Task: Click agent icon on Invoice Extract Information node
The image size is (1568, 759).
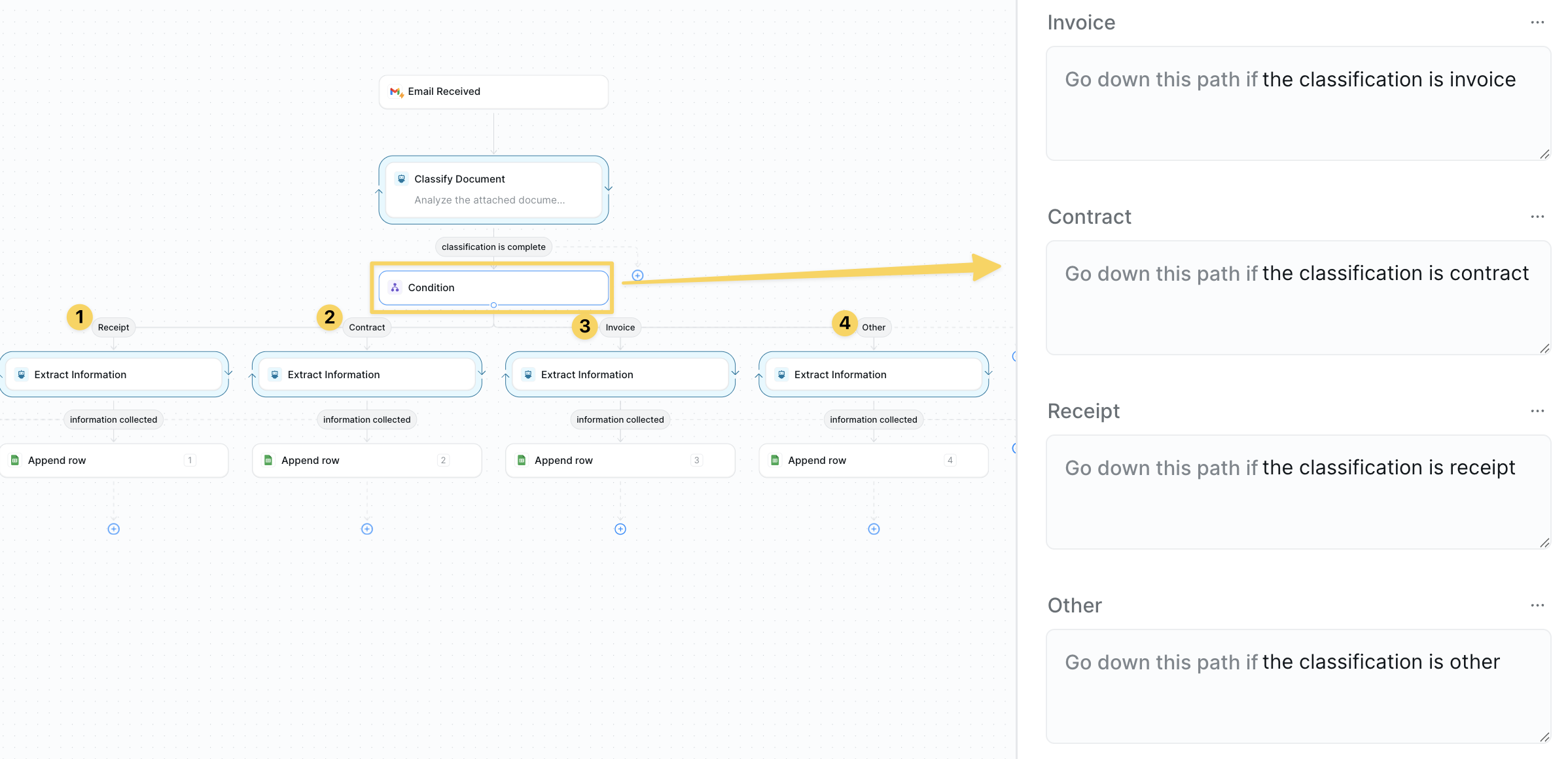Action: [x=527, y=374]
